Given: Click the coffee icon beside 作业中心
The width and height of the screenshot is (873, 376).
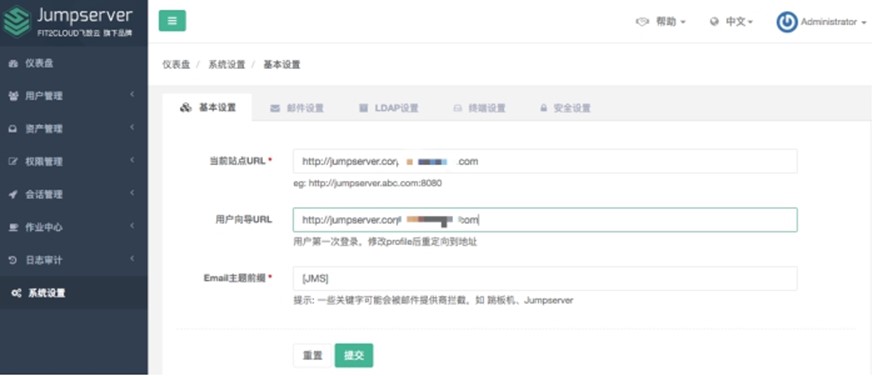Looking at the screenshot, I should (x=14, y=227).
